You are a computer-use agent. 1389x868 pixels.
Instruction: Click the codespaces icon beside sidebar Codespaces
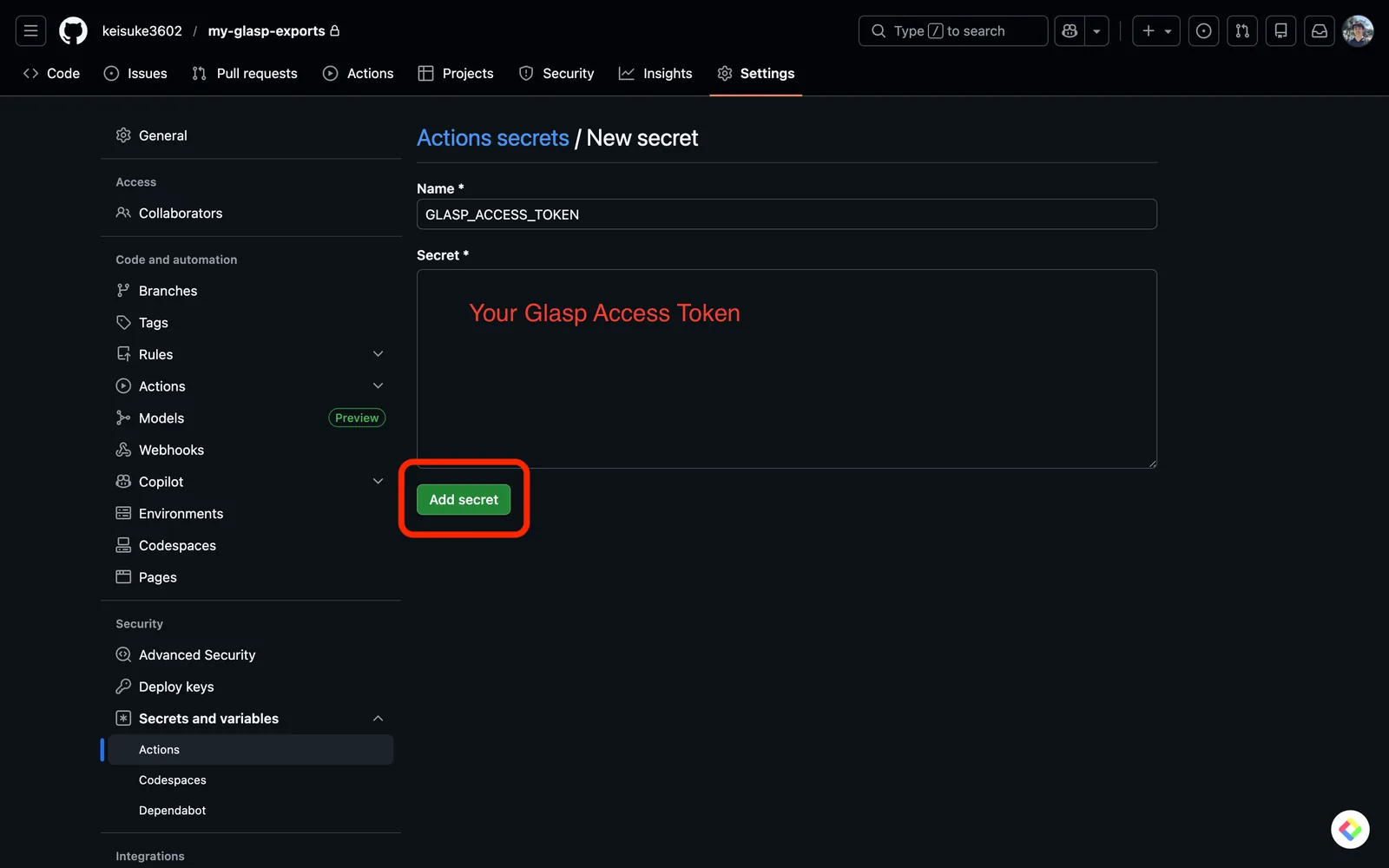(x=123, y=545)
